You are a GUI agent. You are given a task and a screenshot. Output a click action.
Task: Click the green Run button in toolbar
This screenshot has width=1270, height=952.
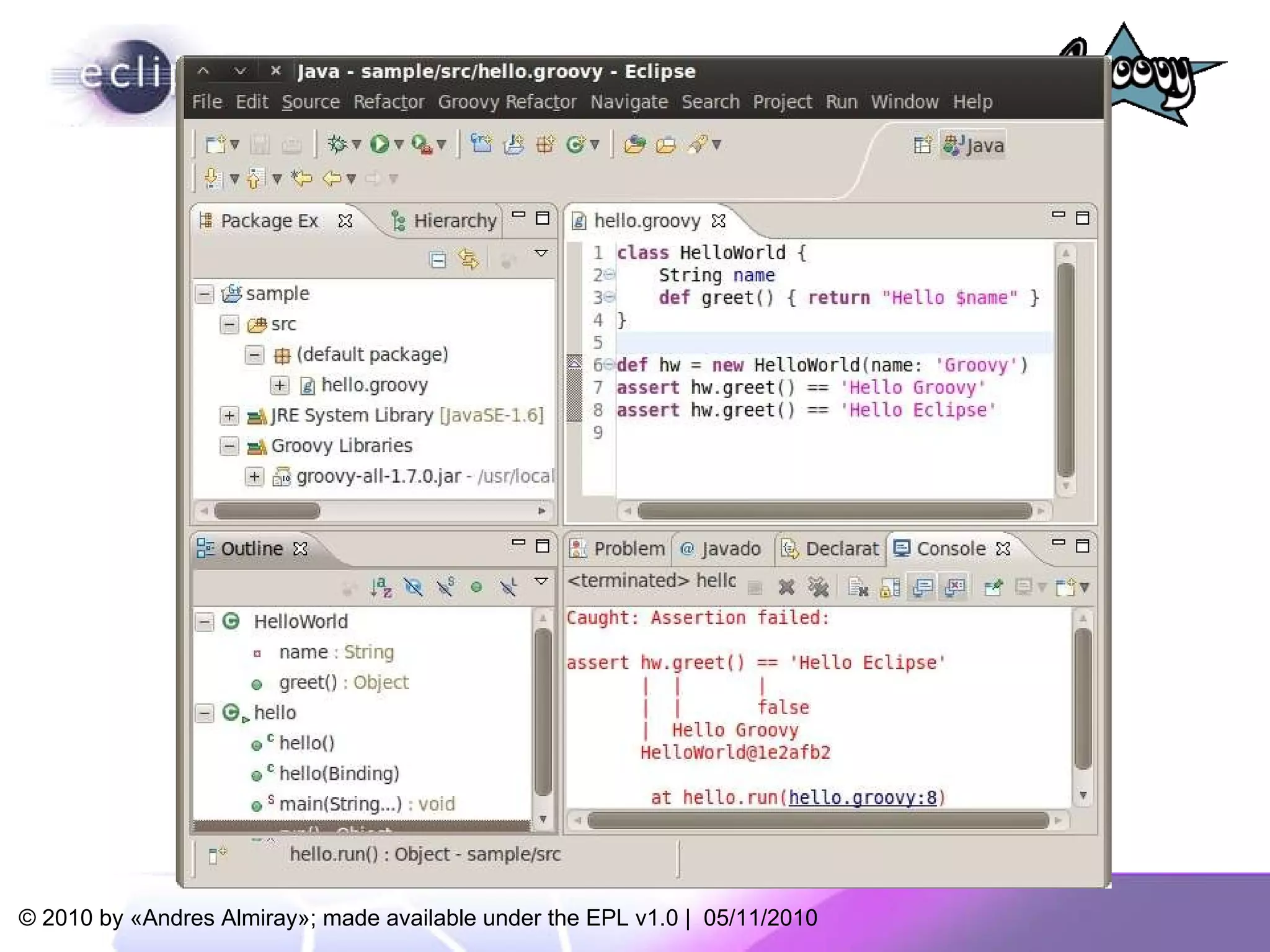pyautogui.click(x=380, y=144)
